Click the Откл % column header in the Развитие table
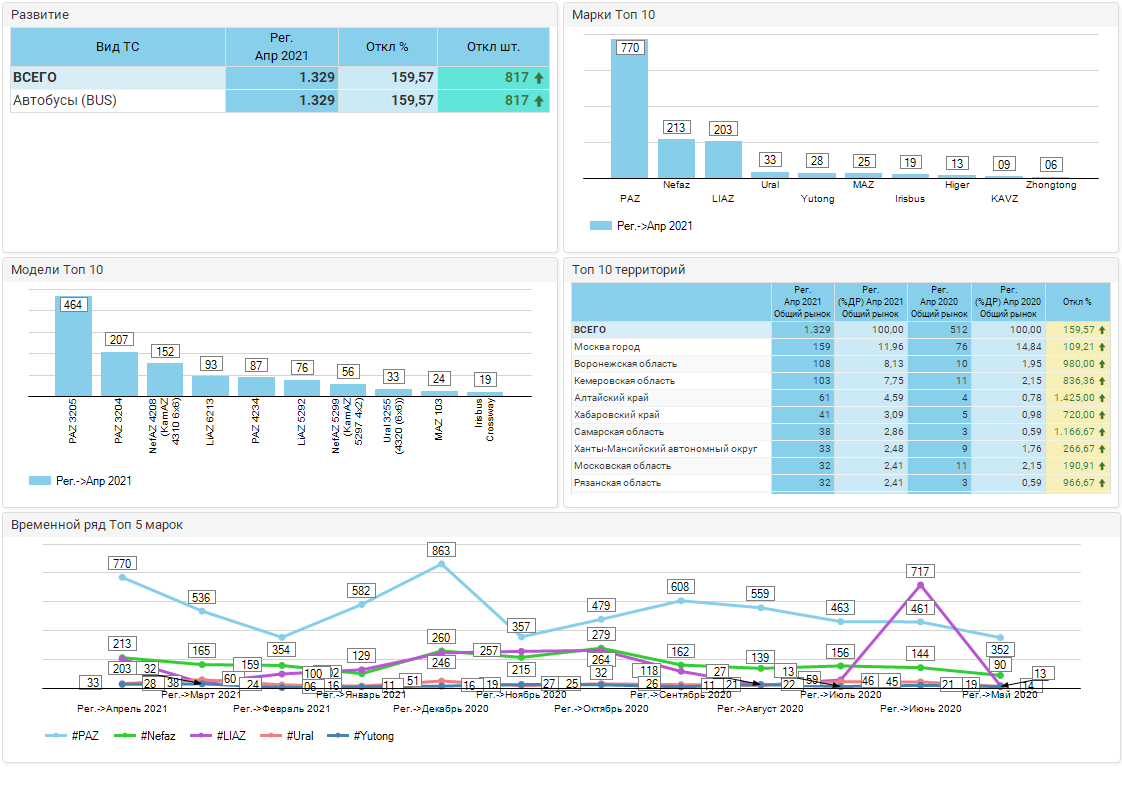The image size is (1122, 793). (387, 47)
